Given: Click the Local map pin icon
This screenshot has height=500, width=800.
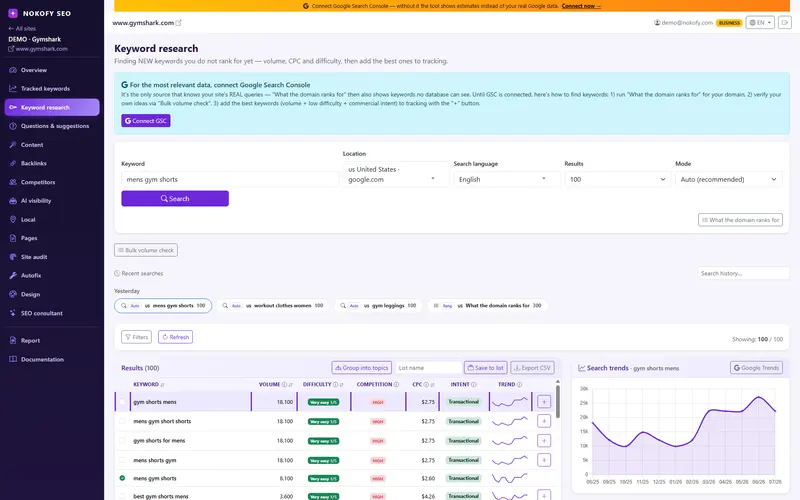Looking at the screenshot, I should (x=13, y=219).
